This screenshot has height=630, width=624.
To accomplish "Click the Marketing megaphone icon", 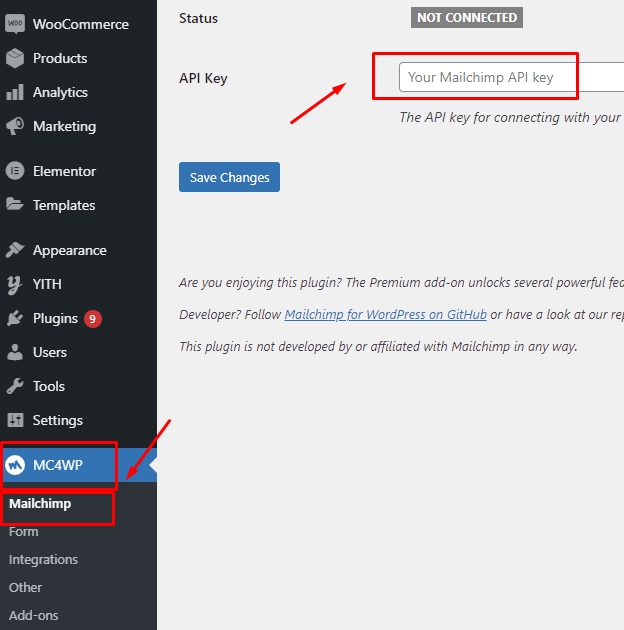I will (15, 126).
